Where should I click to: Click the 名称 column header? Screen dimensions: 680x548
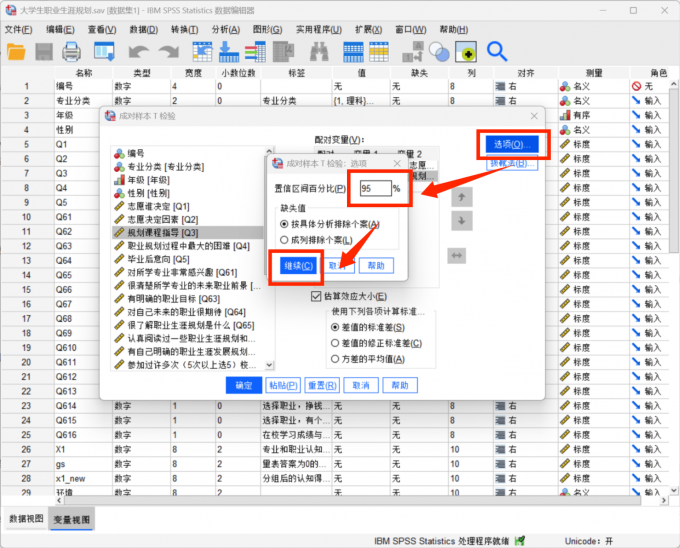[x=84, y=73]
